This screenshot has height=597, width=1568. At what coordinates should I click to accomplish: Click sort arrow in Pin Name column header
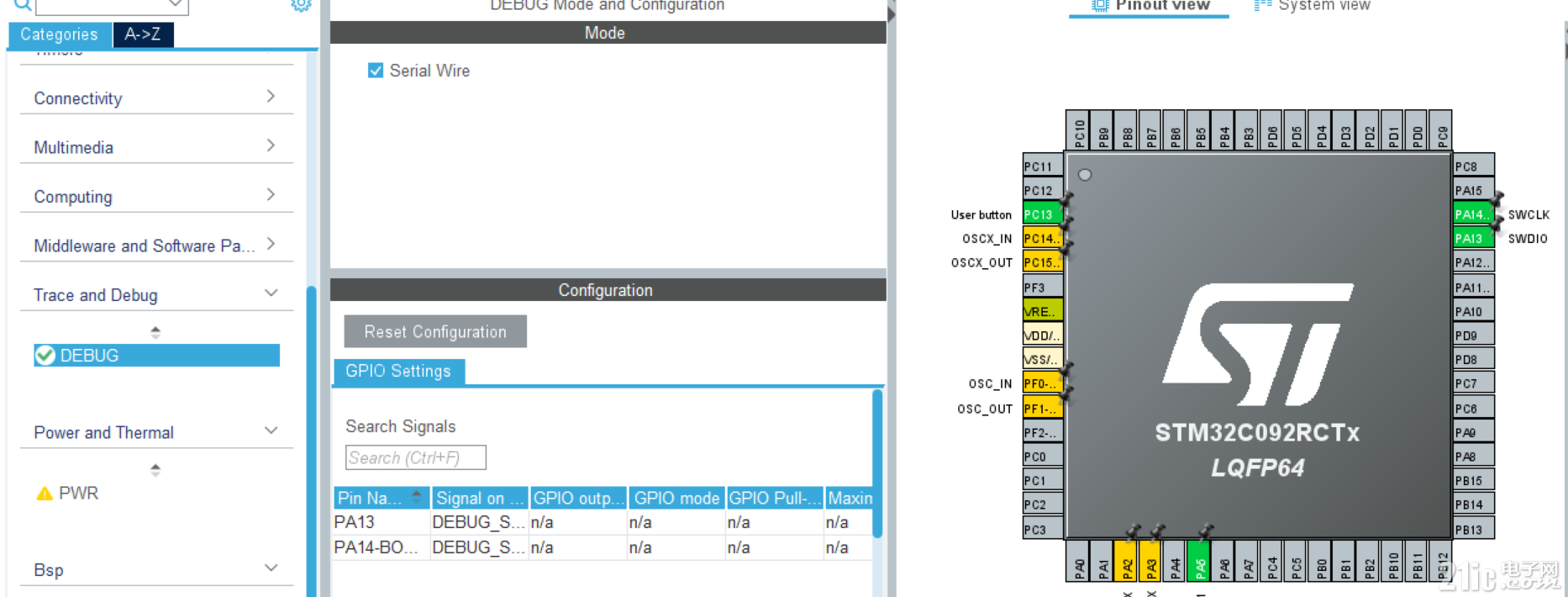pos(416,495)
